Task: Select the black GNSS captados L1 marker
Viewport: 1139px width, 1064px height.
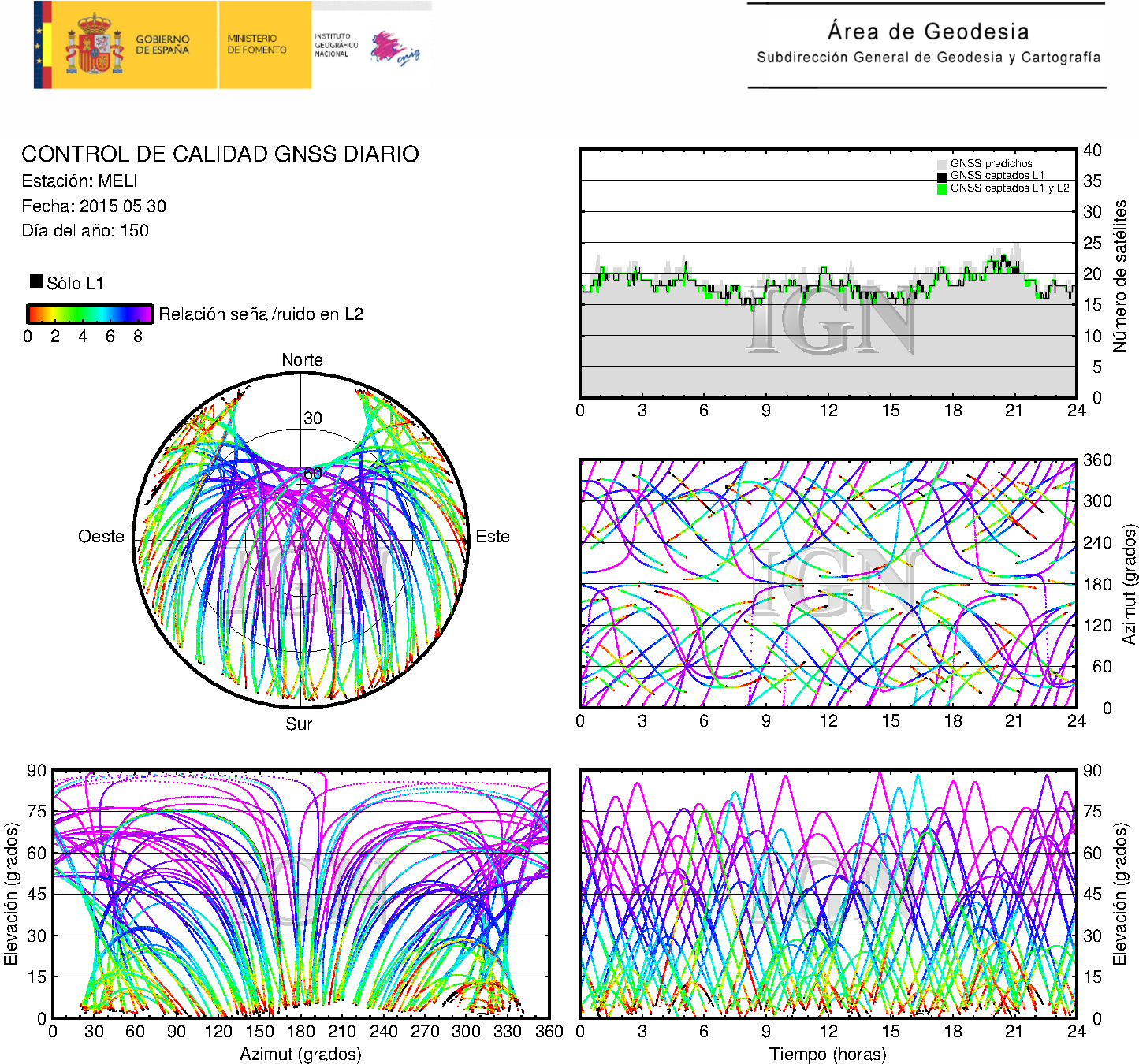Action: [x=941, y=176]
